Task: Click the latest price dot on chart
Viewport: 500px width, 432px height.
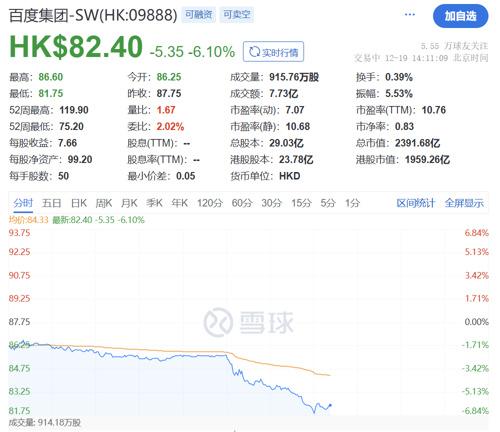Action: (330, 405)
